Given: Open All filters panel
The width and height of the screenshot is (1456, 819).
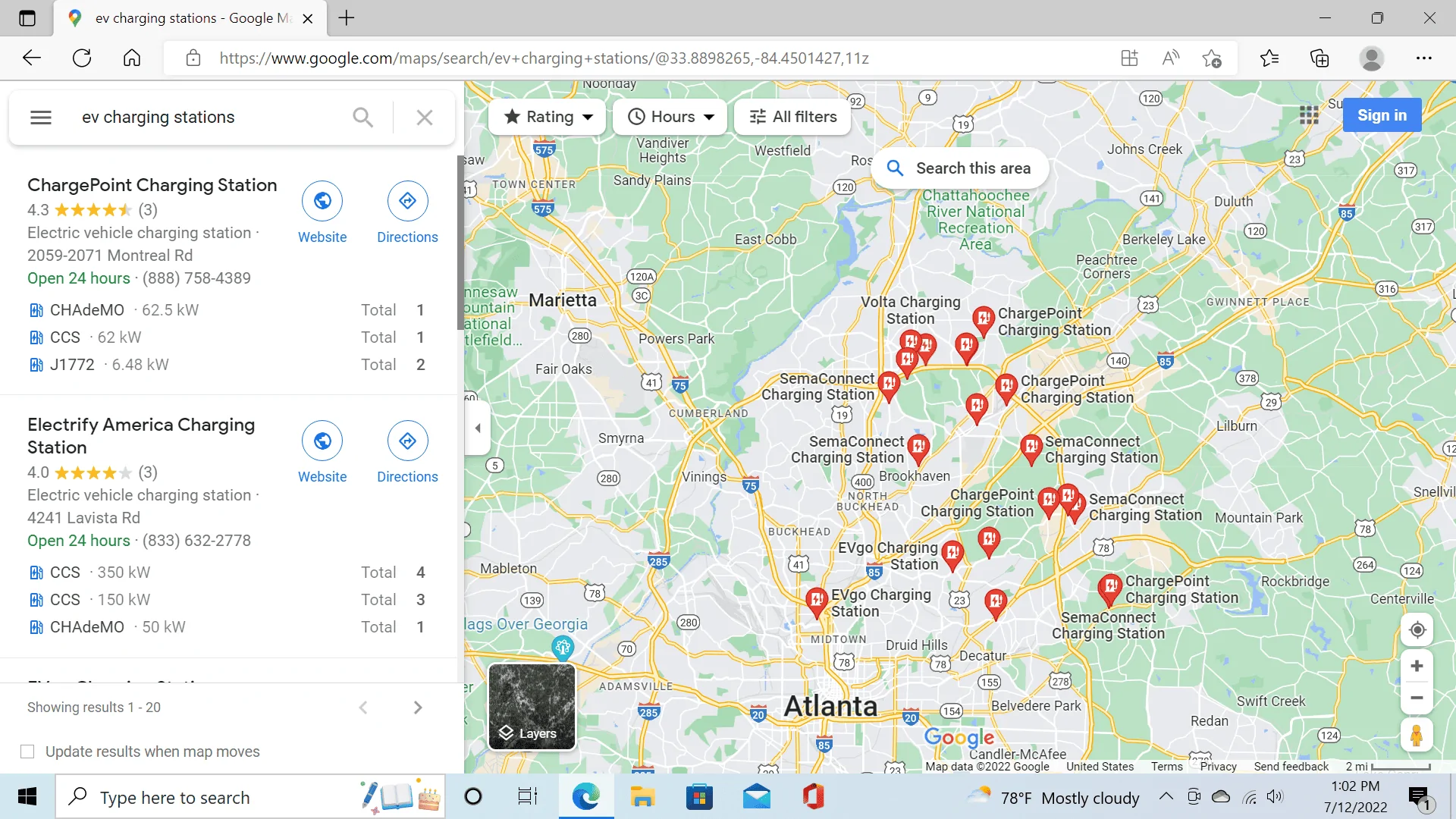Looking at the screenshot, I should (792, 117).
